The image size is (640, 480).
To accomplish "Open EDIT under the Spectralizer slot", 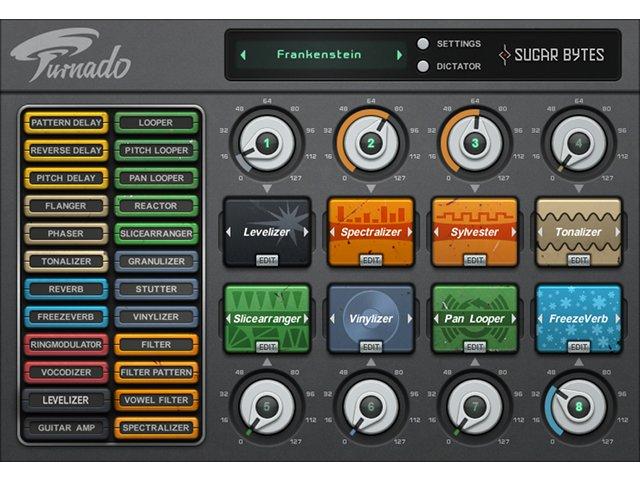I will click(x=371, y=259).
